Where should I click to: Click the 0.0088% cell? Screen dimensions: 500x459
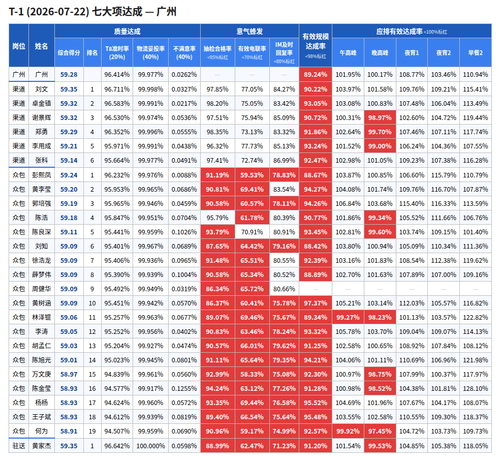[184, 175]
